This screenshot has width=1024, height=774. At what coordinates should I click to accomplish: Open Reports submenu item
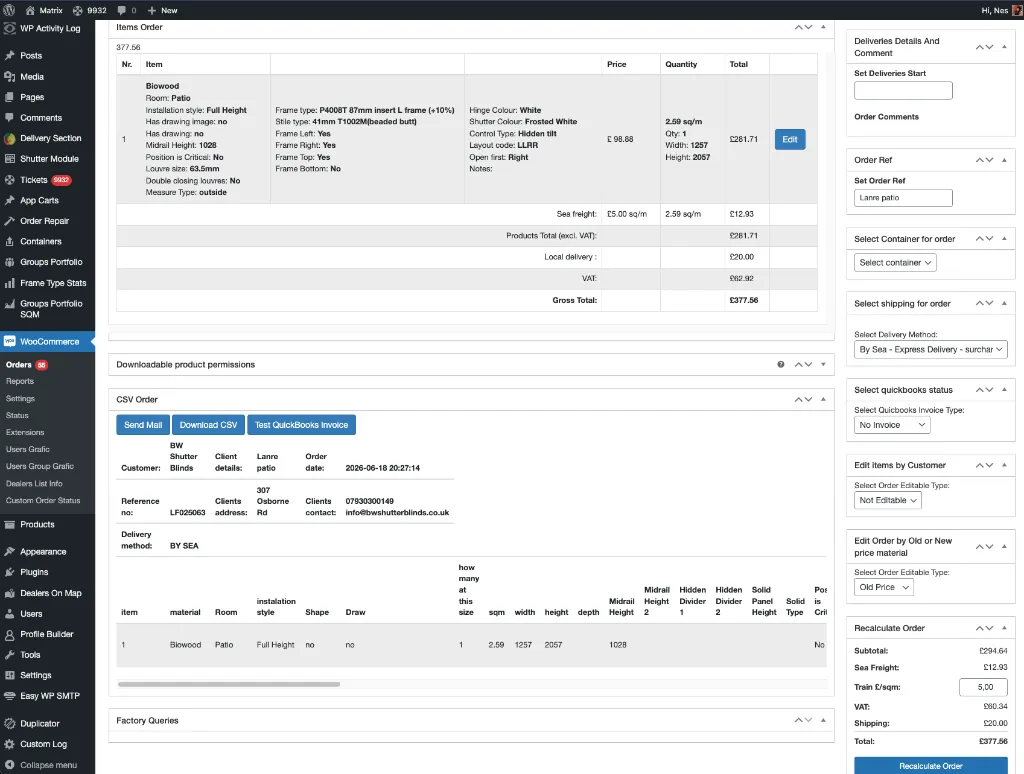[20, 381]
